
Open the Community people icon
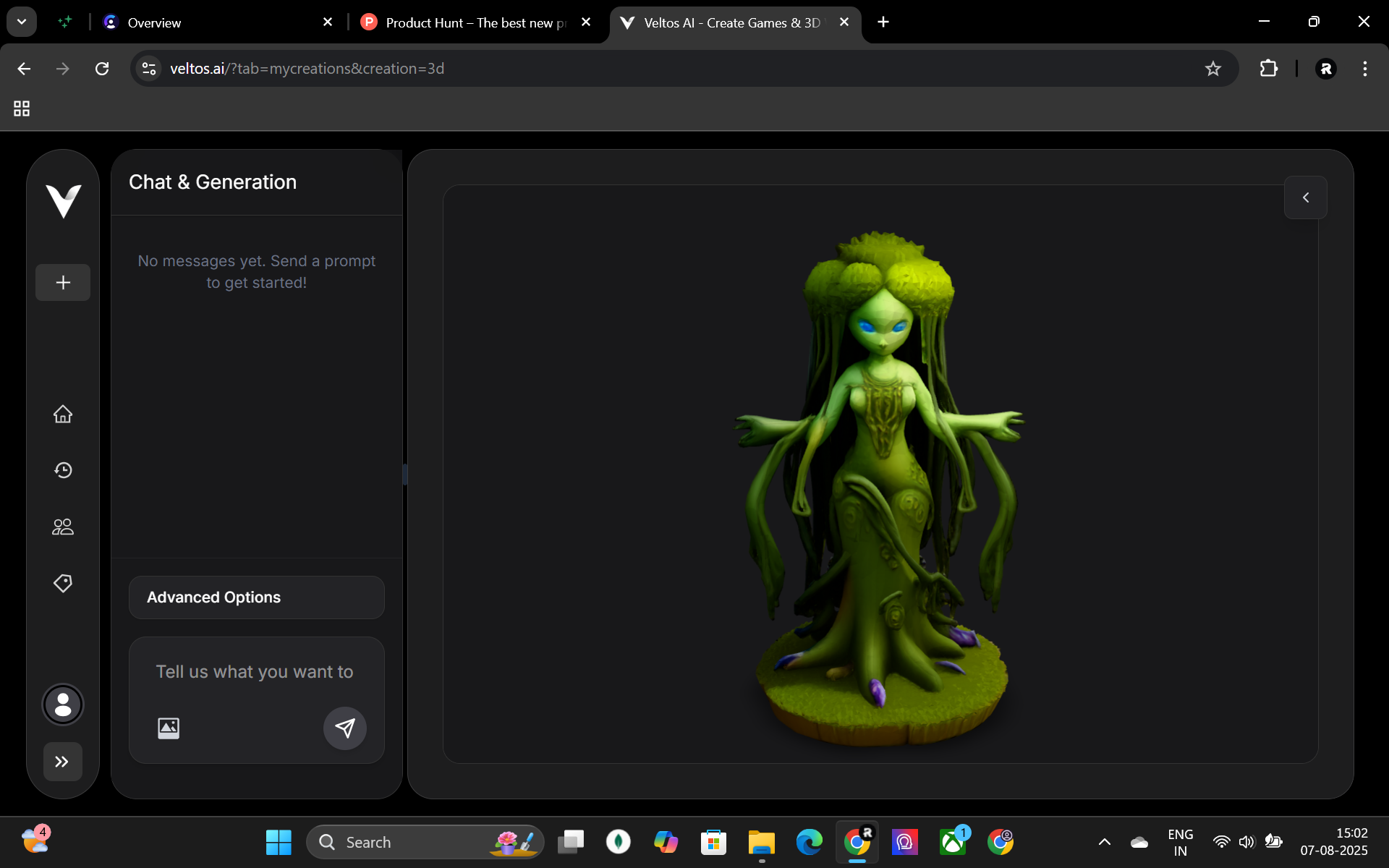(x=63, y=527)
